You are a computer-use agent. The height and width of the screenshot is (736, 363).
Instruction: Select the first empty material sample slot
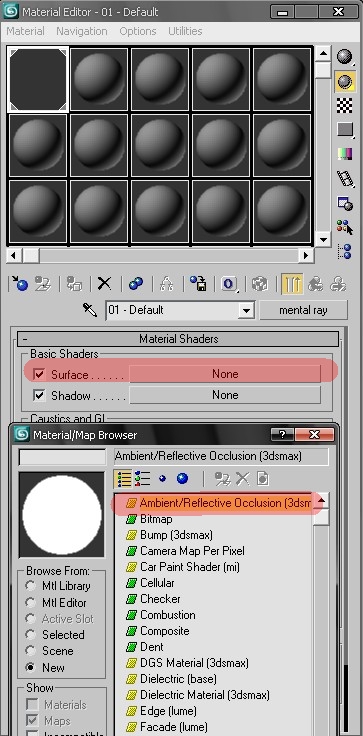click(x=39, y=79)
